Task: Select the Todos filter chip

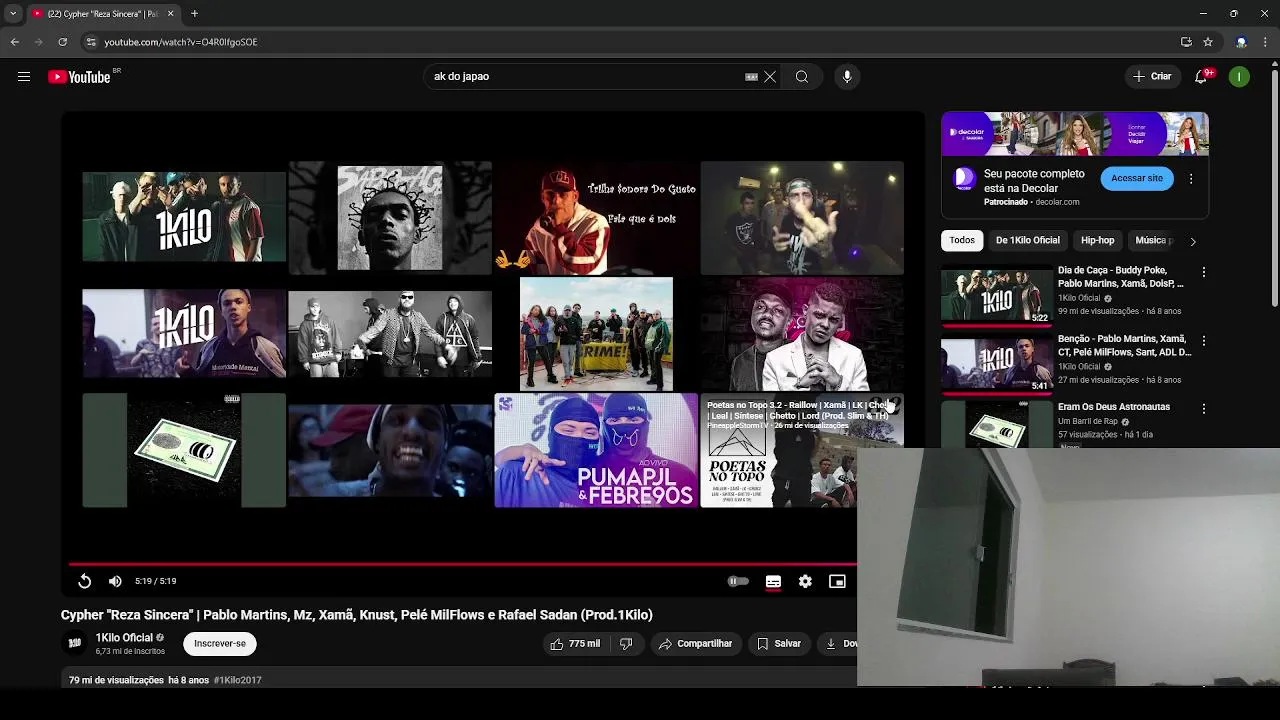Action: (962, 240)
